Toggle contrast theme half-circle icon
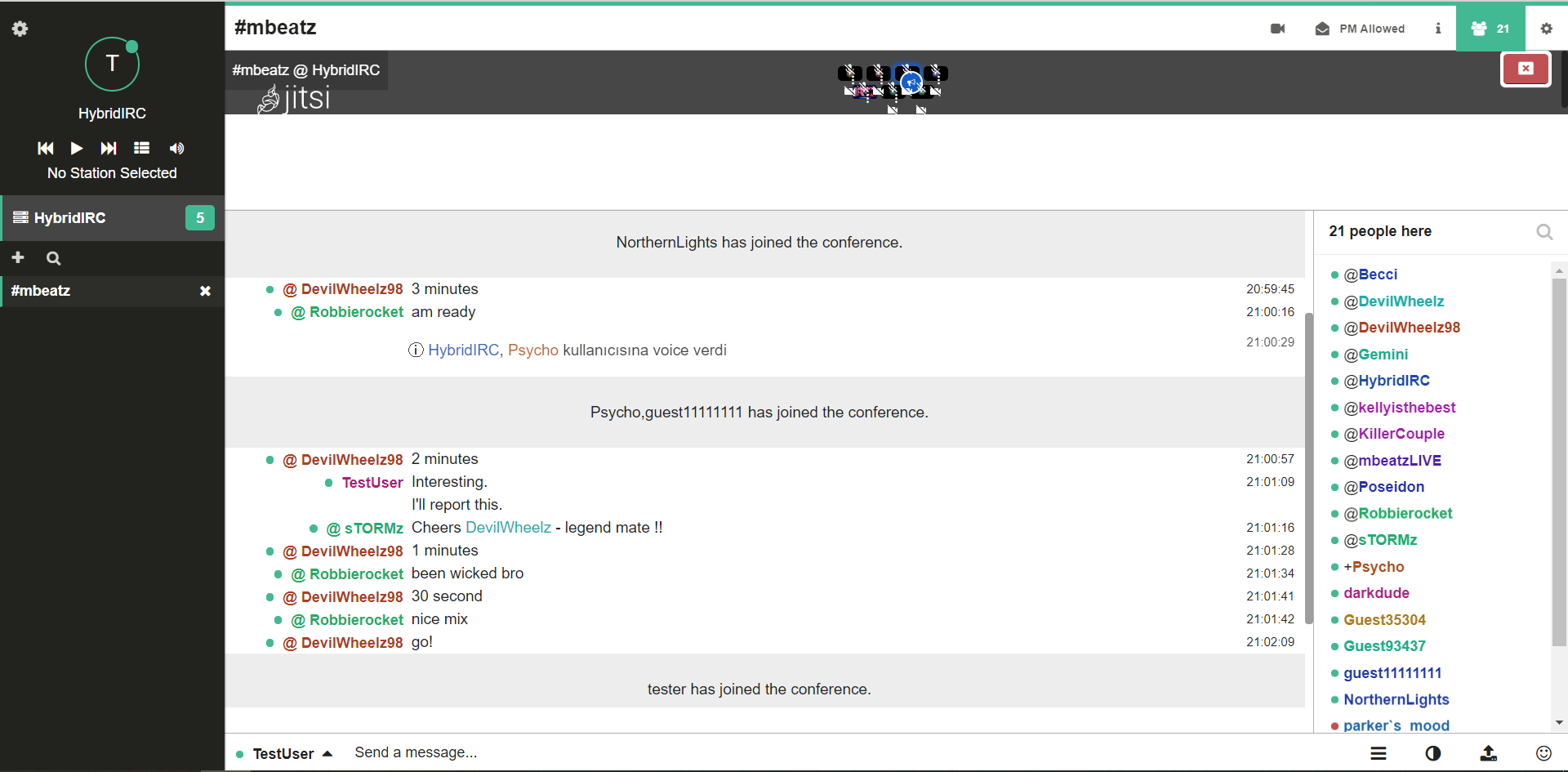The image size is (1568, 772). (1433, 753)
